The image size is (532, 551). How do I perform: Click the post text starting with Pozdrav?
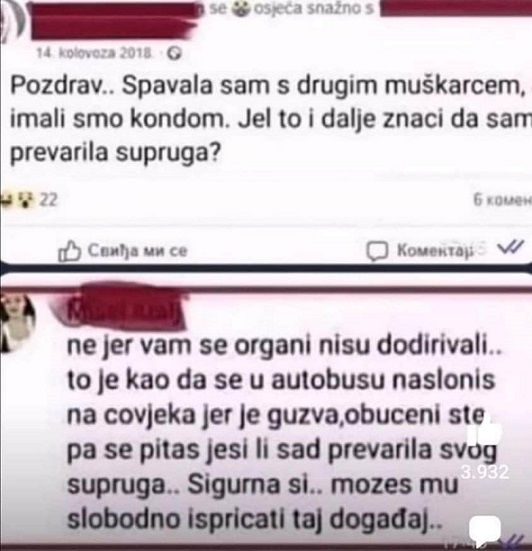pos(271,119)
